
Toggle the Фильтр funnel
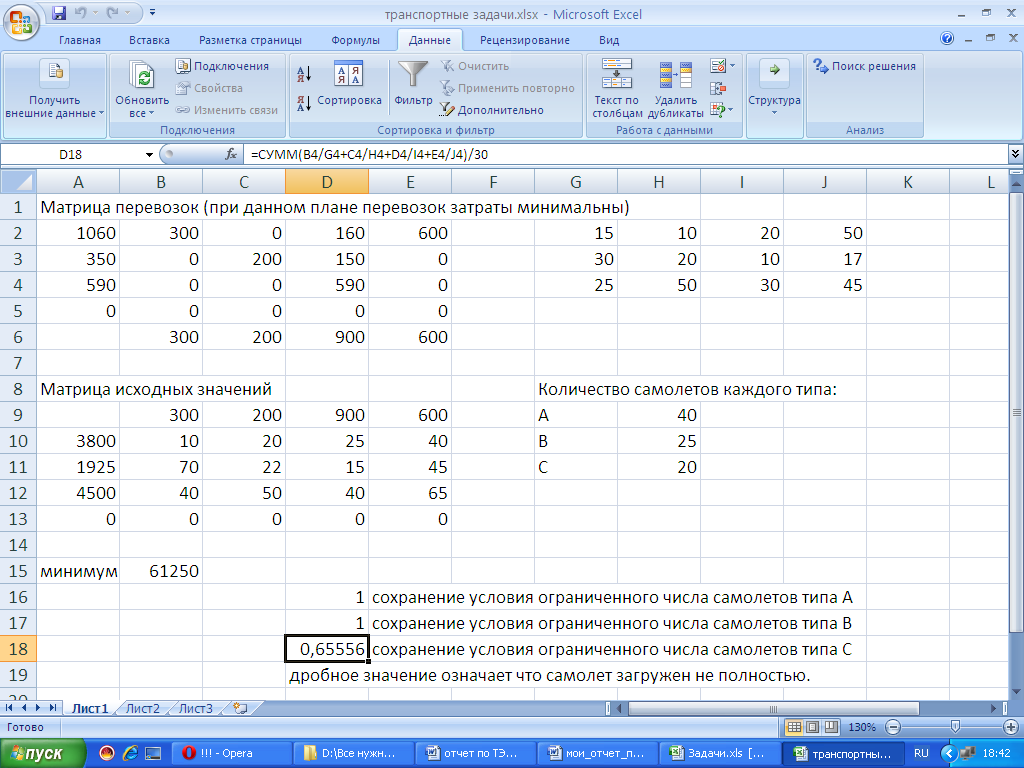pyautogui.click(x=413, y=84)
